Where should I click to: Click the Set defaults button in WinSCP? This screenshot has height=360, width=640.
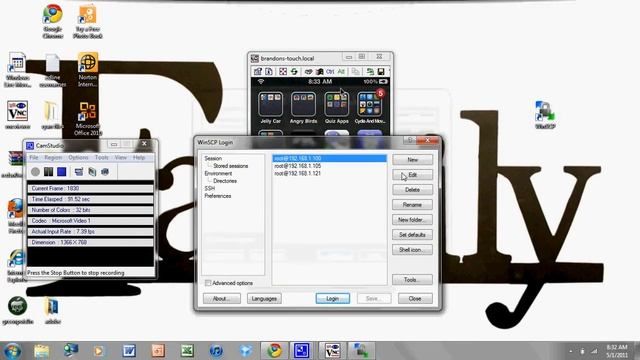[x=412, y=235]
